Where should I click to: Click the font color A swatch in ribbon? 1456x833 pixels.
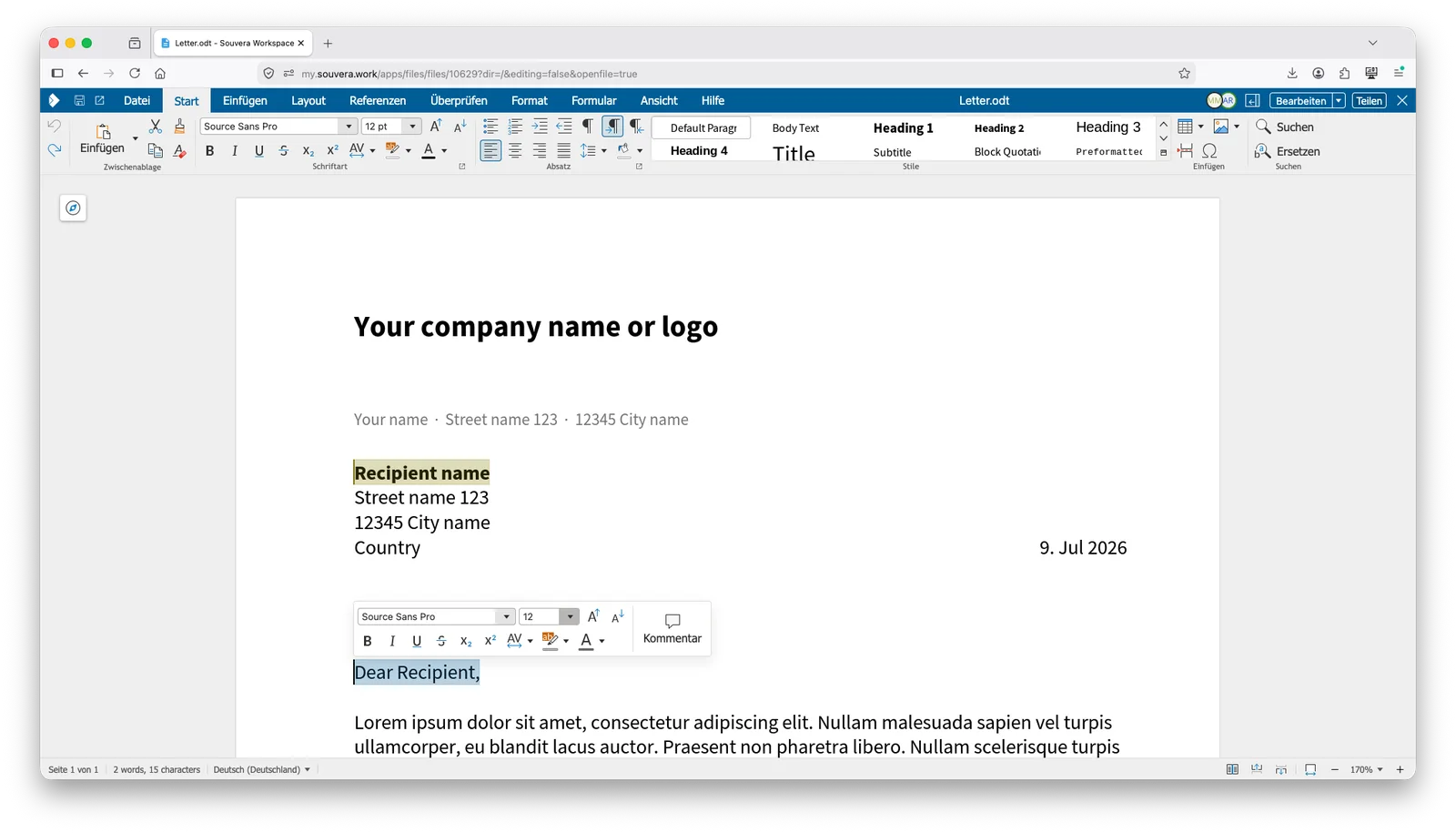point(429,151)
